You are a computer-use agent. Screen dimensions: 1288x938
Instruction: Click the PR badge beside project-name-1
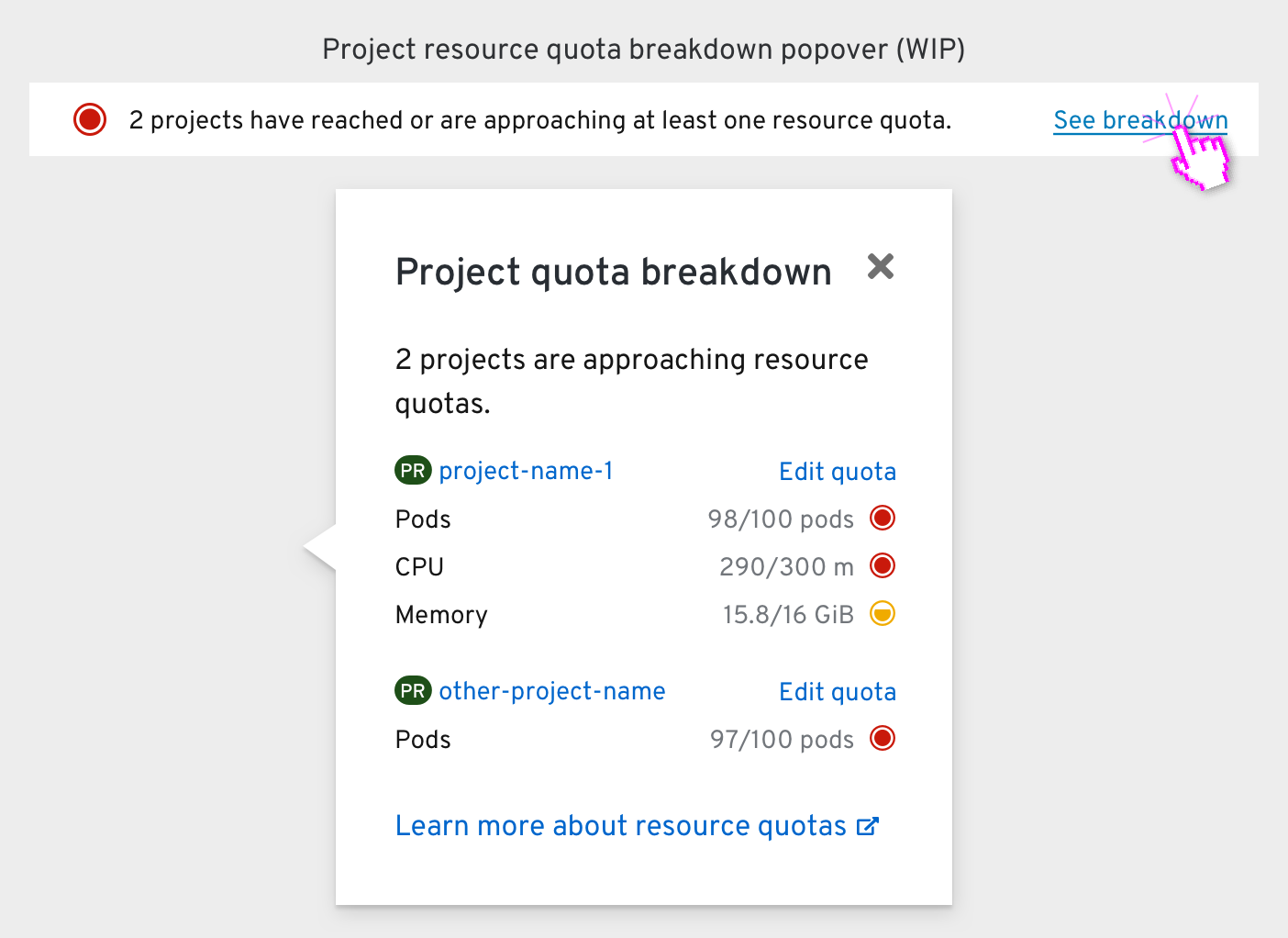(413, 471)
